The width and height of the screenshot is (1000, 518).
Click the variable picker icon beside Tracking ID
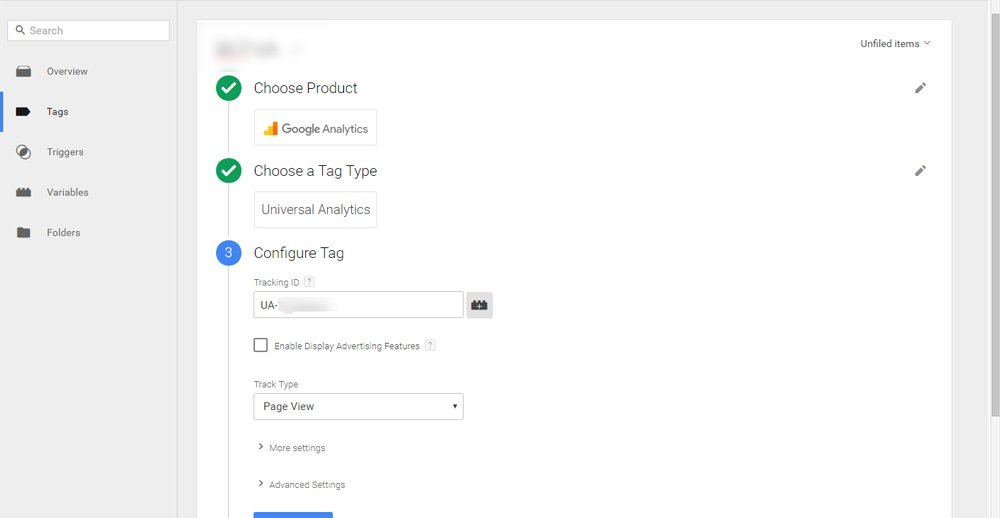click(479, 305)
